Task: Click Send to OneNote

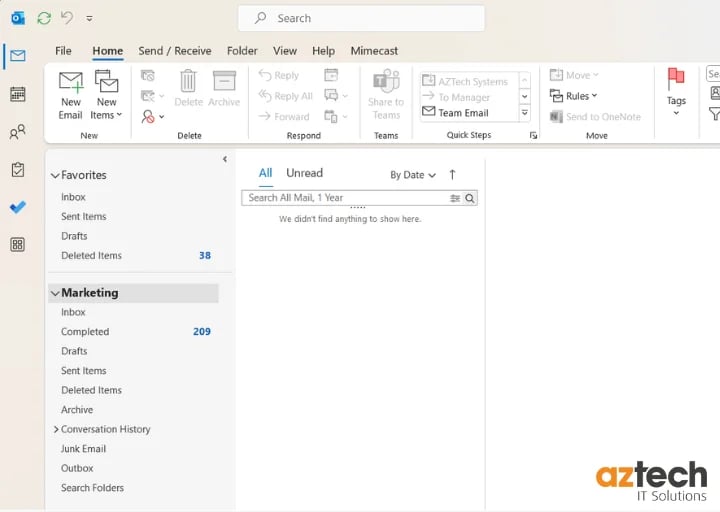Action: pos(596,117)
